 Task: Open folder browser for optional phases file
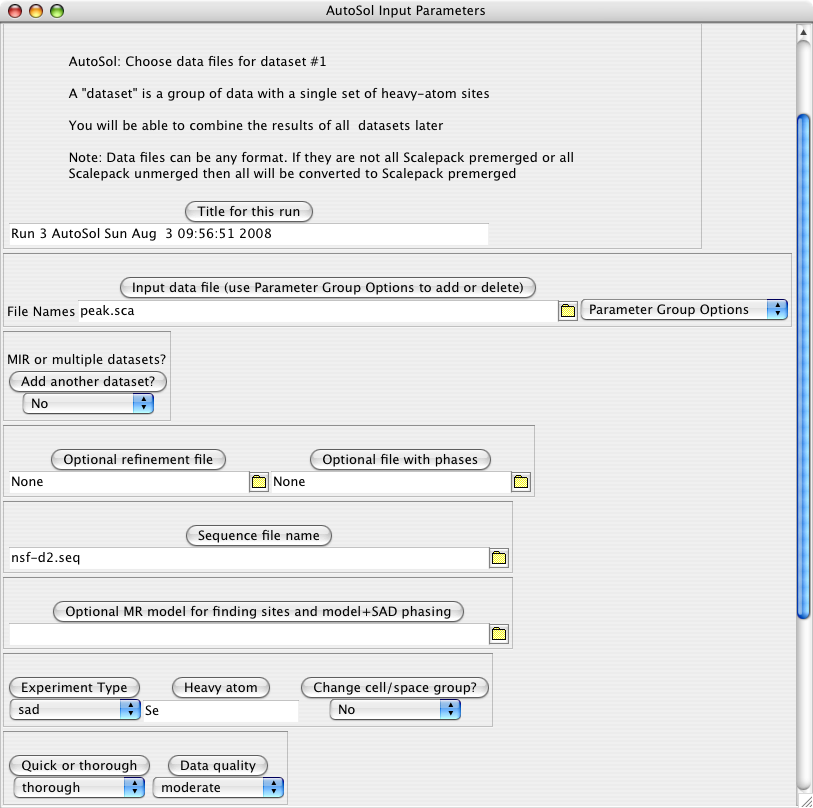[x=520, y=482]
